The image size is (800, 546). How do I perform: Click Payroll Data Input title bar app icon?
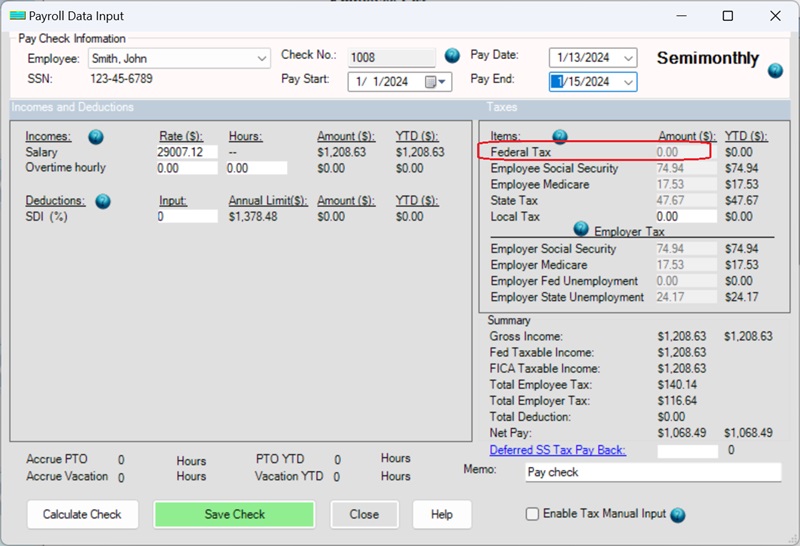click(15, 16)
